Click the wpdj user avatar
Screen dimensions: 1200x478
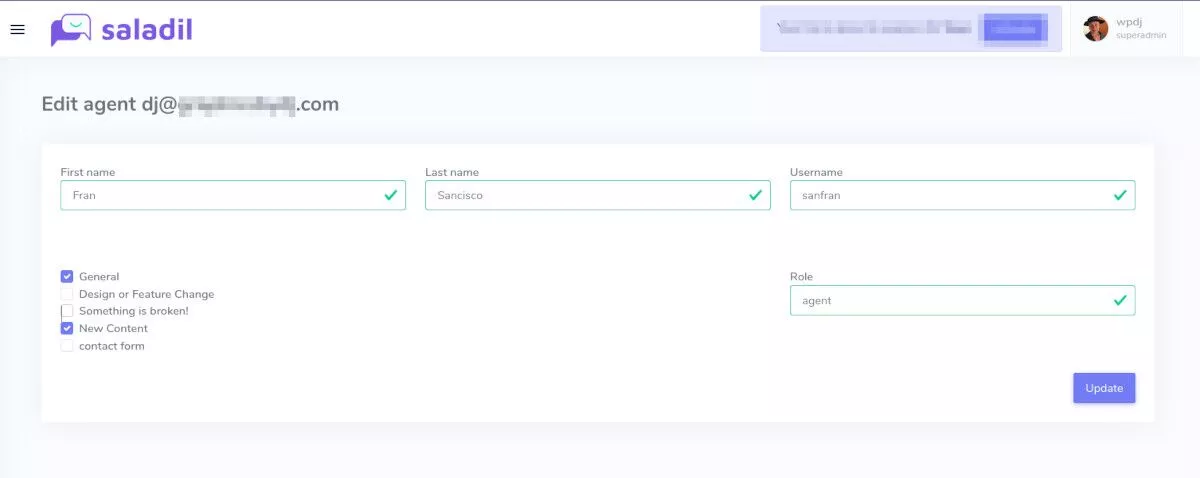pos(1095,29)
